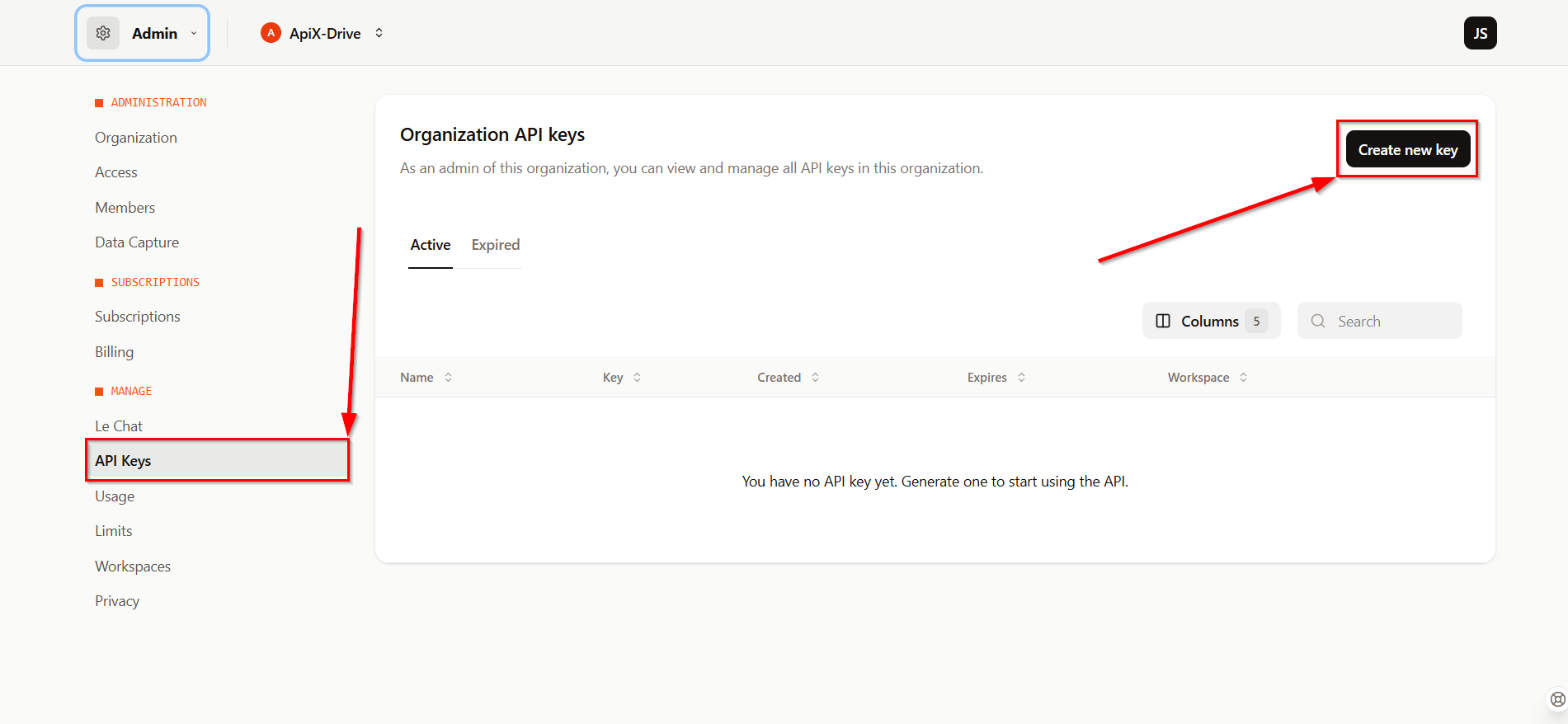The height and width of the screenshot is (724, 1568).
Task: Click the Columns layout icon
Action: (x=1163, y=321)
